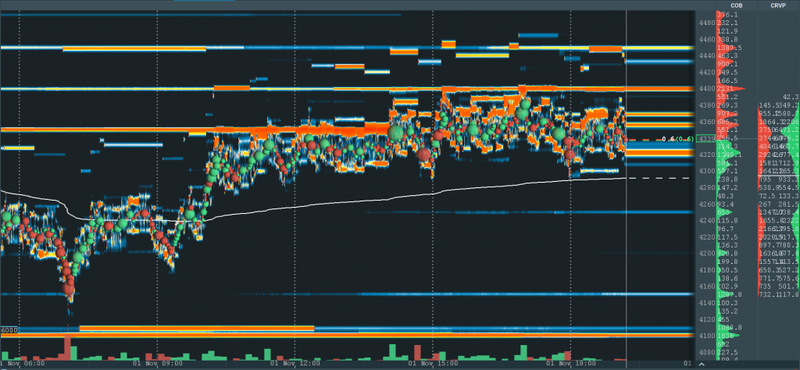
Task: Click the 01 Nov 12:00 time label
Action: [295, 363]
